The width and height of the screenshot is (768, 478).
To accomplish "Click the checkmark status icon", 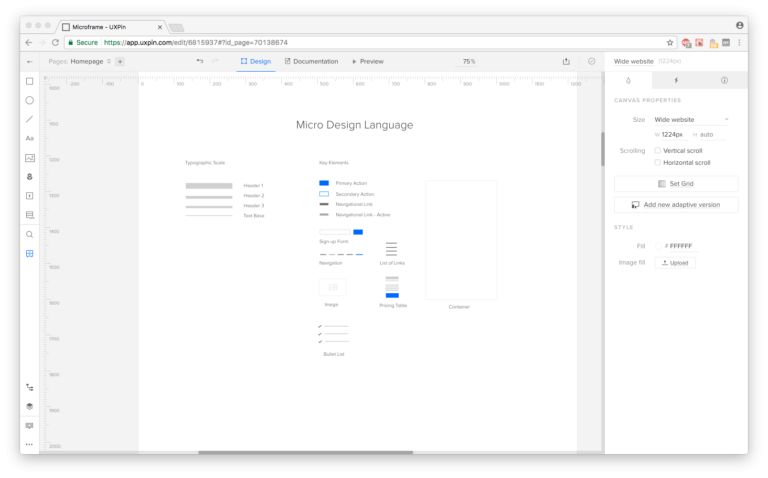I will 592,61.
